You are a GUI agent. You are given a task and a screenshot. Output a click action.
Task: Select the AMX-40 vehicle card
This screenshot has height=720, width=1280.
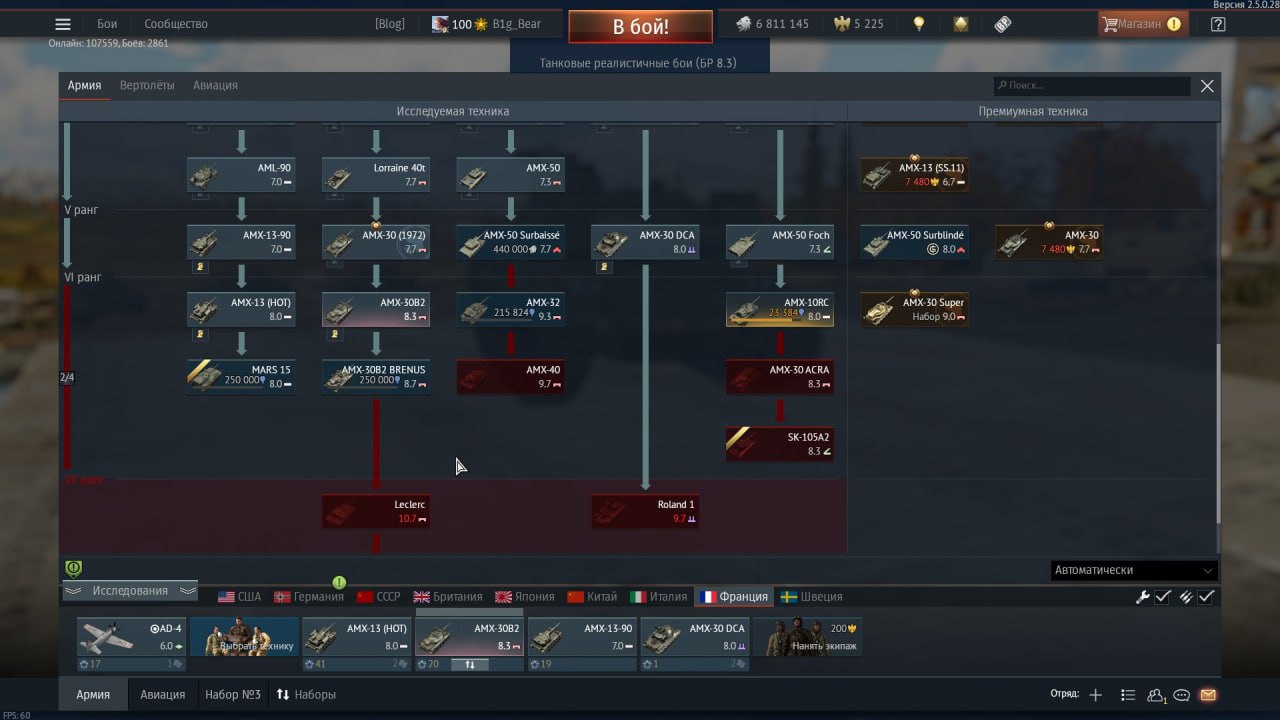(511, 376)
